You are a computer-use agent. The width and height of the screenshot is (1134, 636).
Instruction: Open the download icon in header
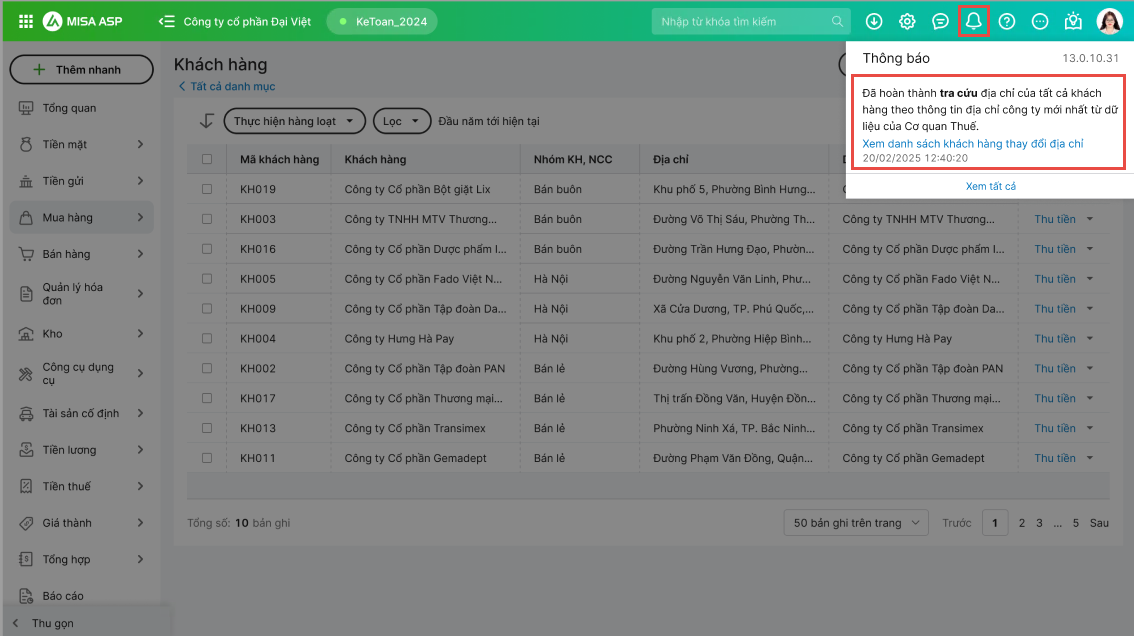tap(874, 22)
